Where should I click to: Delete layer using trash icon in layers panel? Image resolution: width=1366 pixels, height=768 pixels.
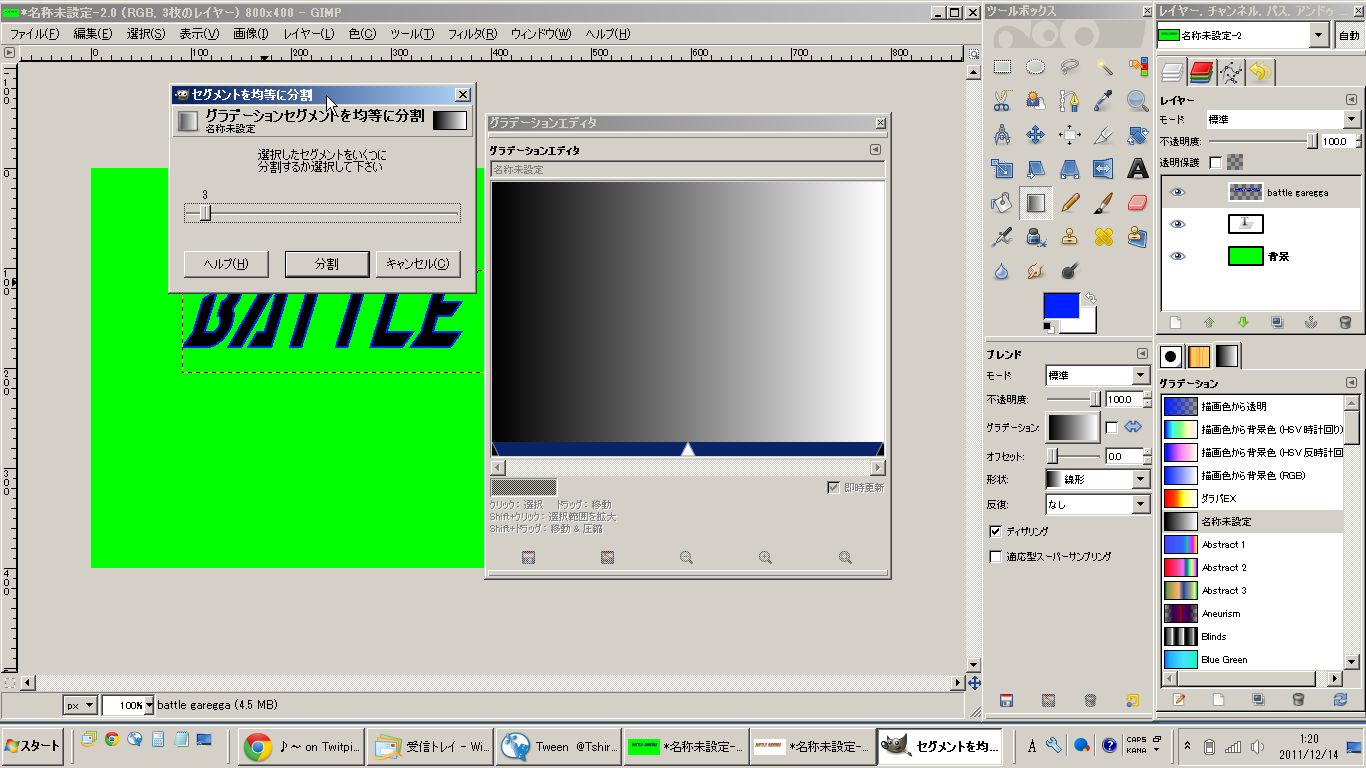[x=1345, y=323]
